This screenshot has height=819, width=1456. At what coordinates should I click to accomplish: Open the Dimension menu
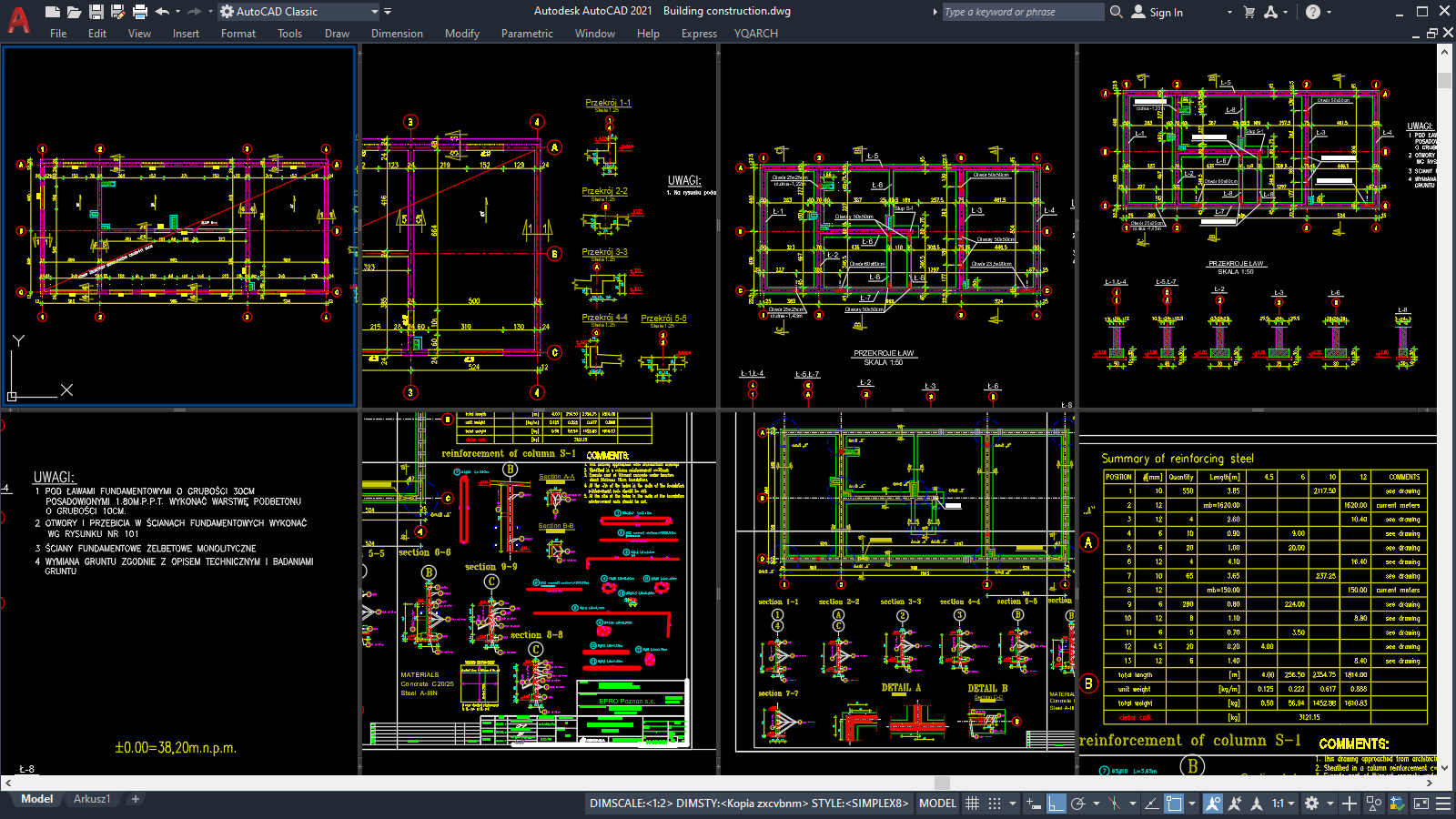pyautogui.click(x=397, y=34)
